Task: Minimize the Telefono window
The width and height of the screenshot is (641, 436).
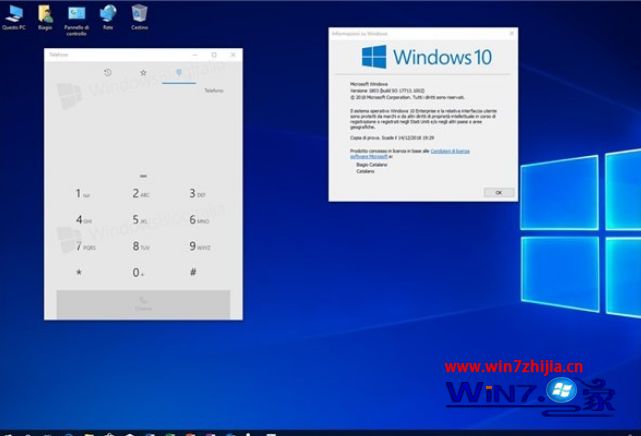Action: (195, 54)
